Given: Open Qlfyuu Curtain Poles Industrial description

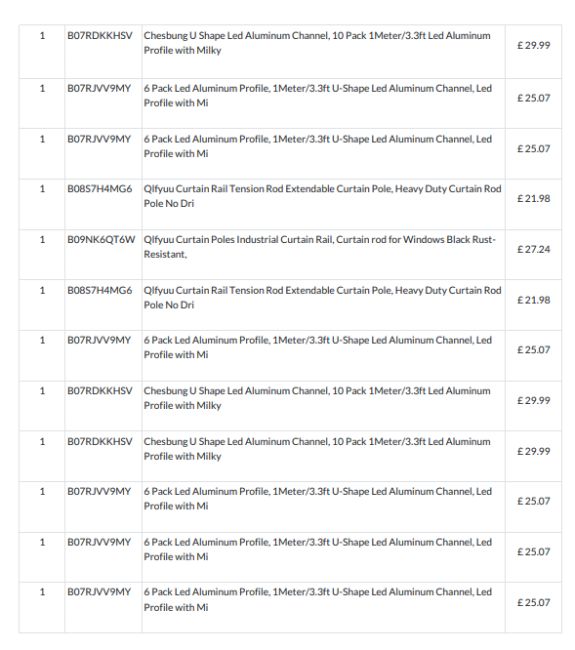Looking at the screenshot, I should pyautogui.click(x=320, y=247).
